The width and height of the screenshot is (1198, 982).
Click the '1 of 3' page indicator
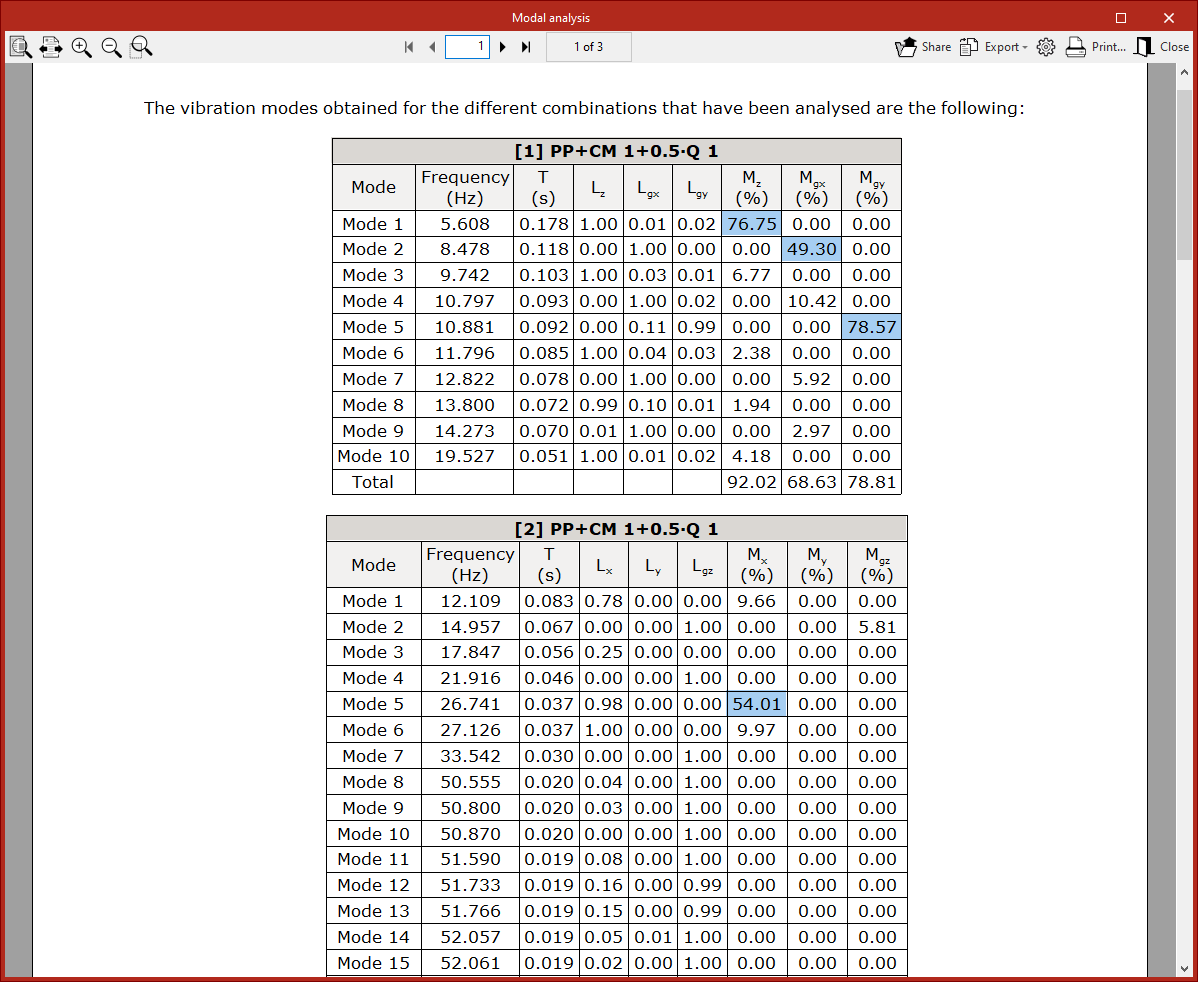click(588, 47)
